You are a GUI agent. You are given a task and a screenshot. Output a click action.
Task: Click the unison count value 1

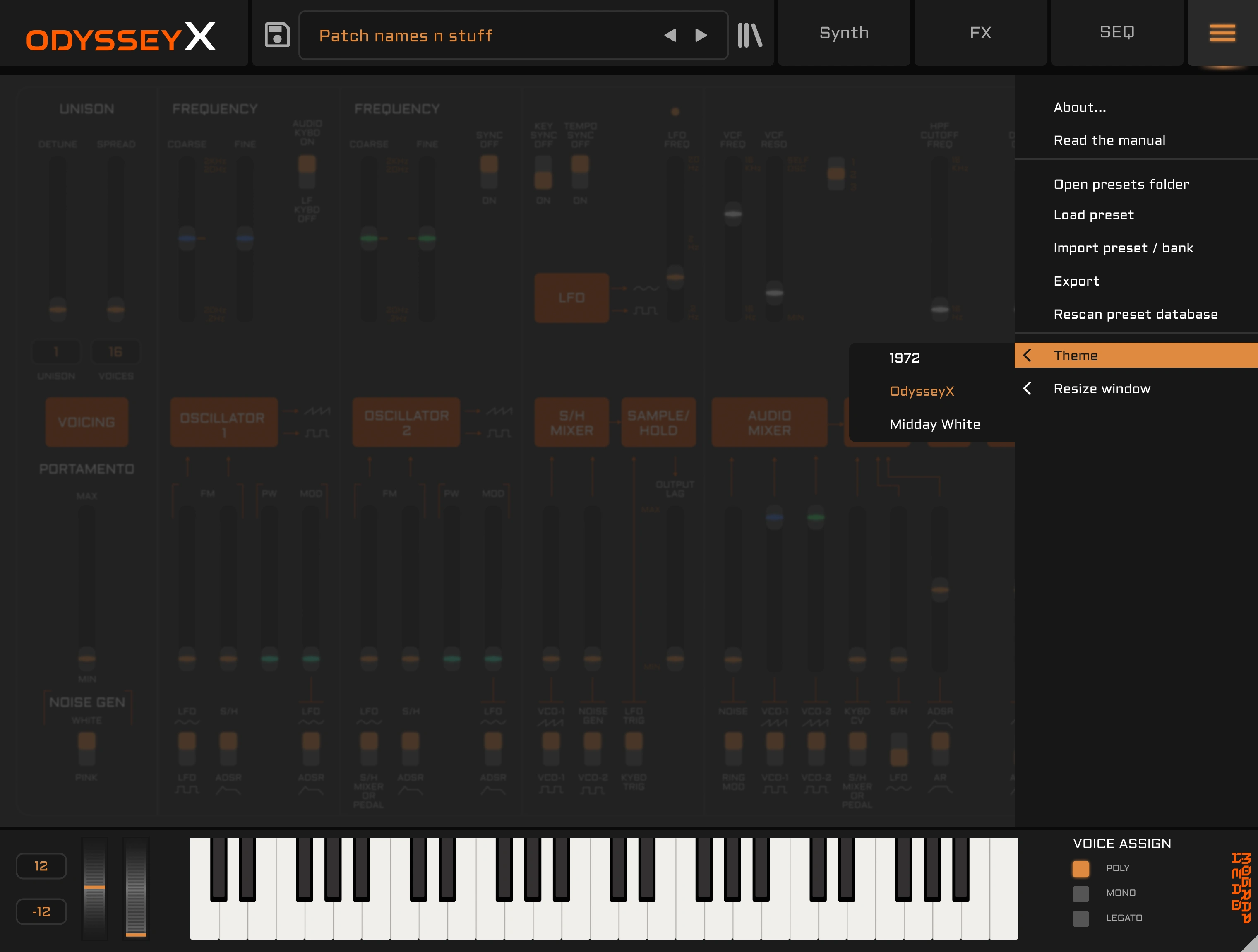pyautogui.click(x=56, y=352)
